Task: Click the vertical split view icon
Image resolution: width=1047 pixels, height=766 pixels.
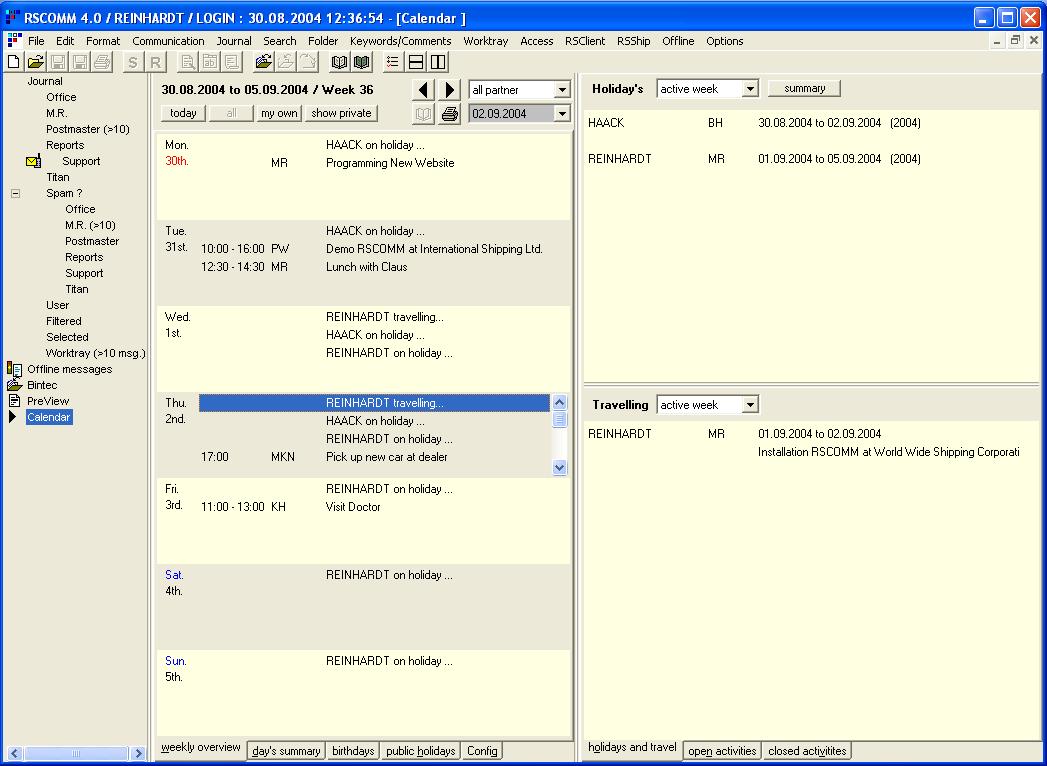Action: (x=438, y=62)
